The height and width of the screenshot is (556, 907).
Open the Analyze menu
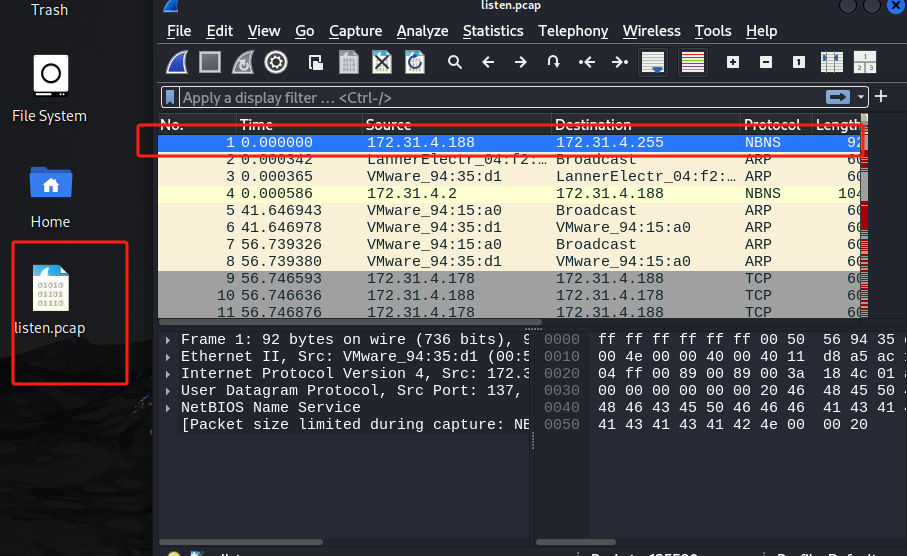(422, 31)
